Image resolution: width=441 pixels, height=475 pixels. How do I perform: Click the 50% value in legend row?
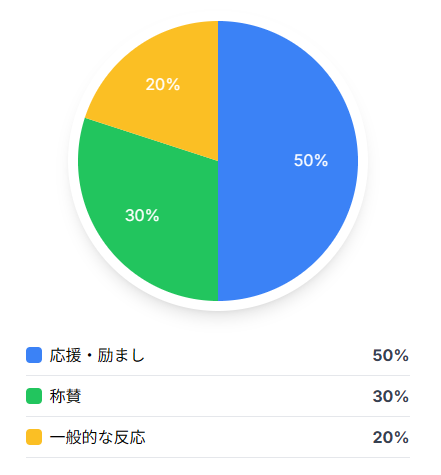click(x=391, y=355)
